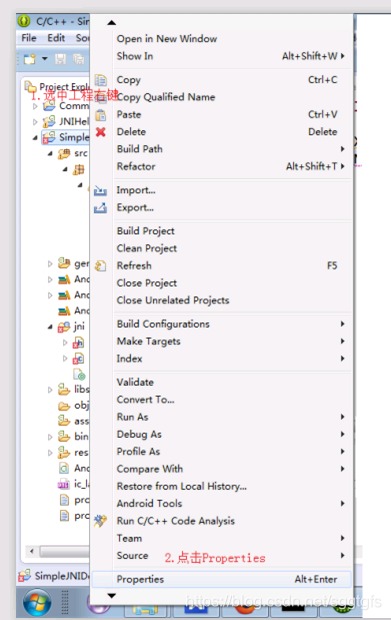Click Export... menu entry
This screenshot has height=620, width=391.
click(222, 208)
